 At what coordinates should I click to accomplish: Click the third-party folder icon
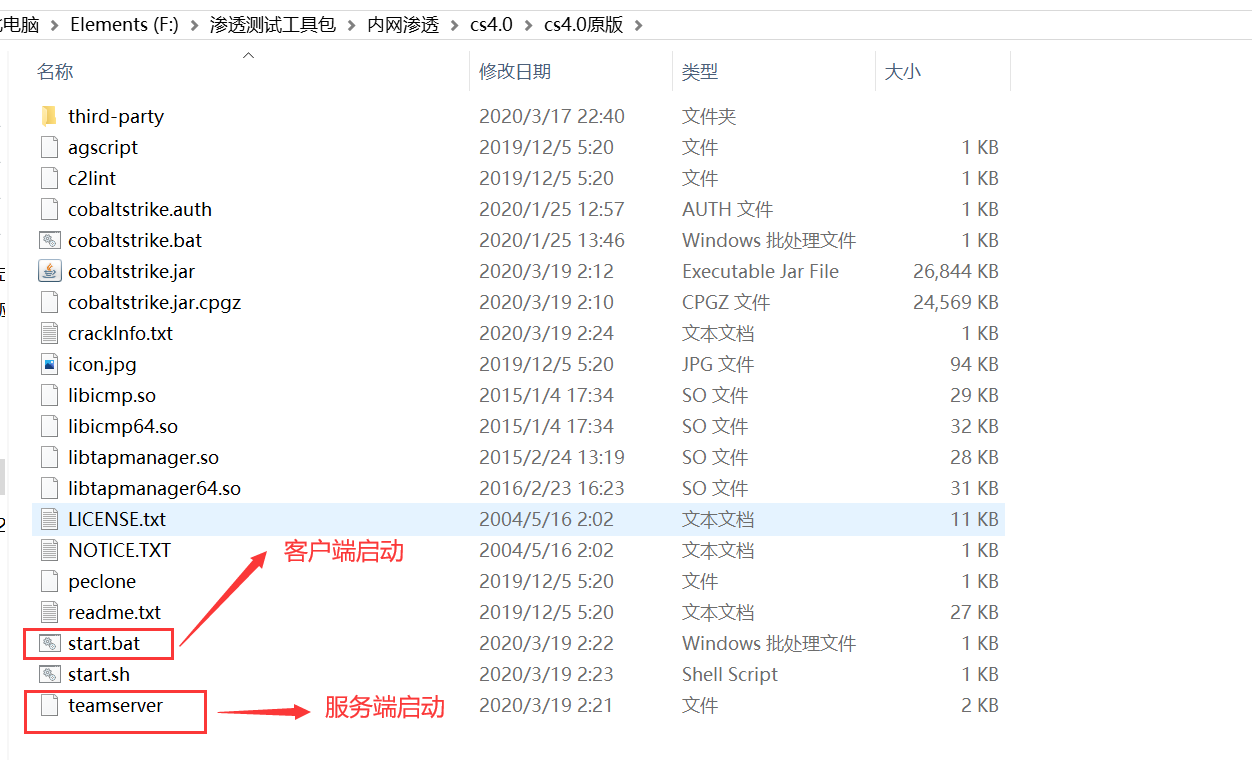pos(50,116)
